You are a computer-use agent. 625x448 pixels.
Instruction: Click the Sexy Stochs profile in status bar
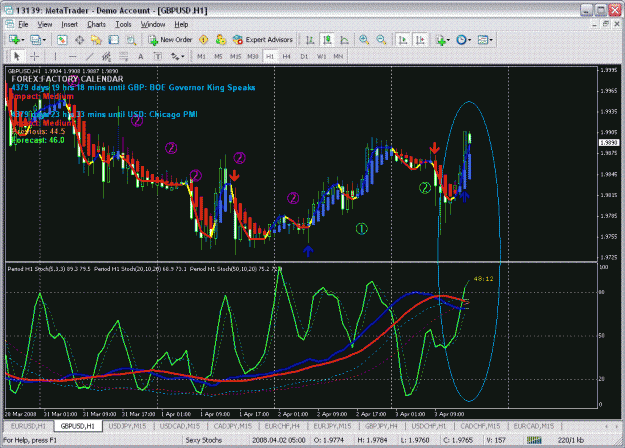203,440
